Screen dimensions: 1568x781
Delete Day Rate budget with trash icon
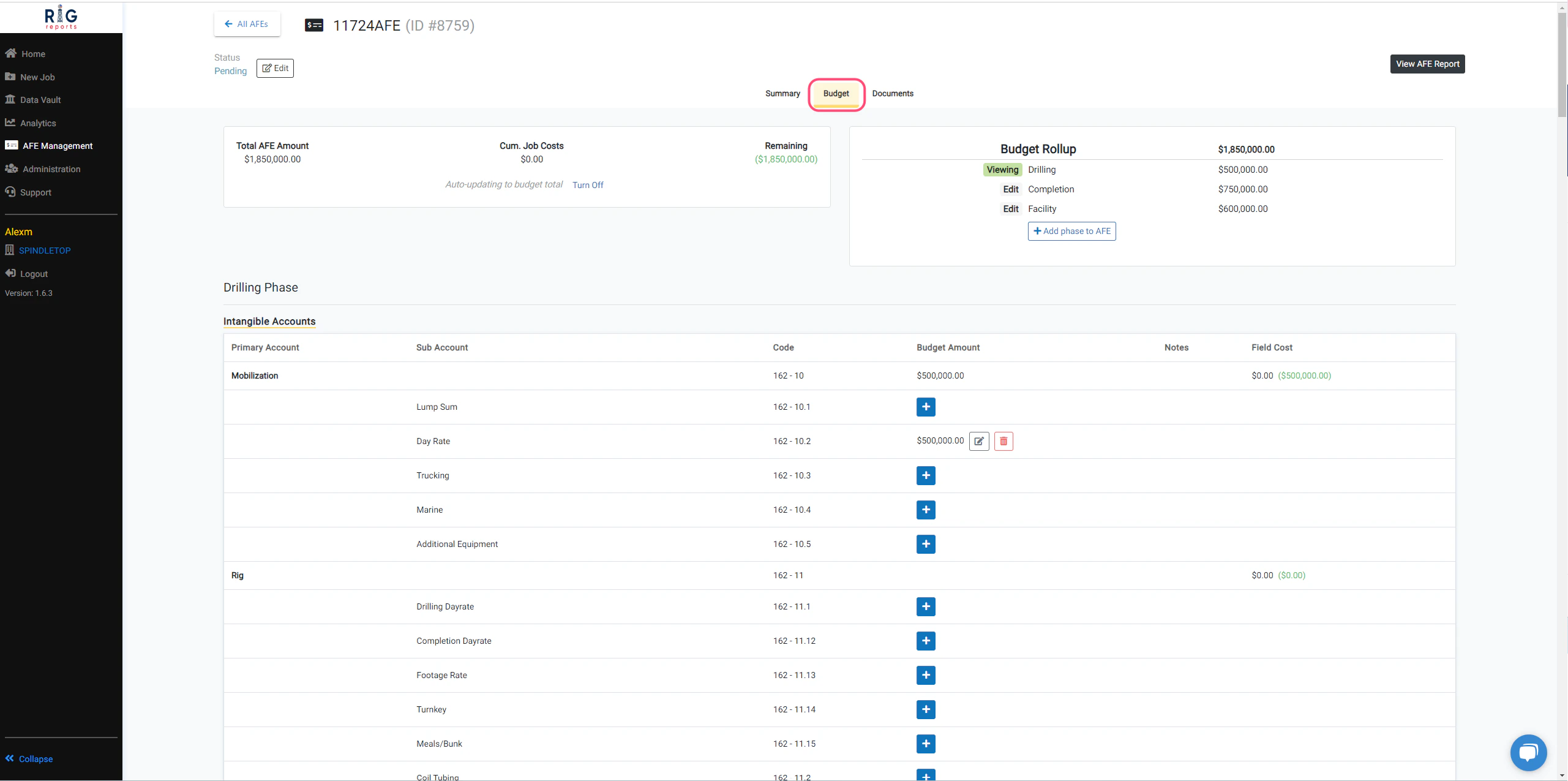(1003, 441)
